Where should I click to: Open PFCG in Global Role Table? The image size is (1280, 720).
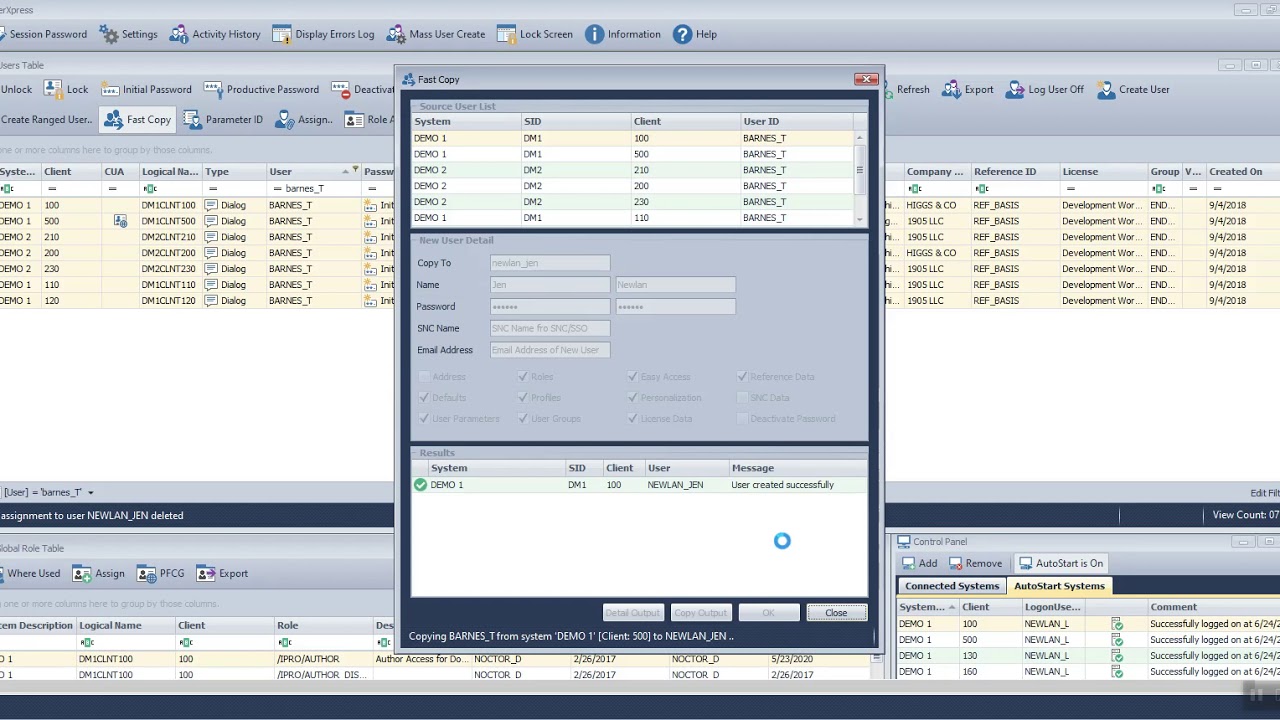click(160, 573)
